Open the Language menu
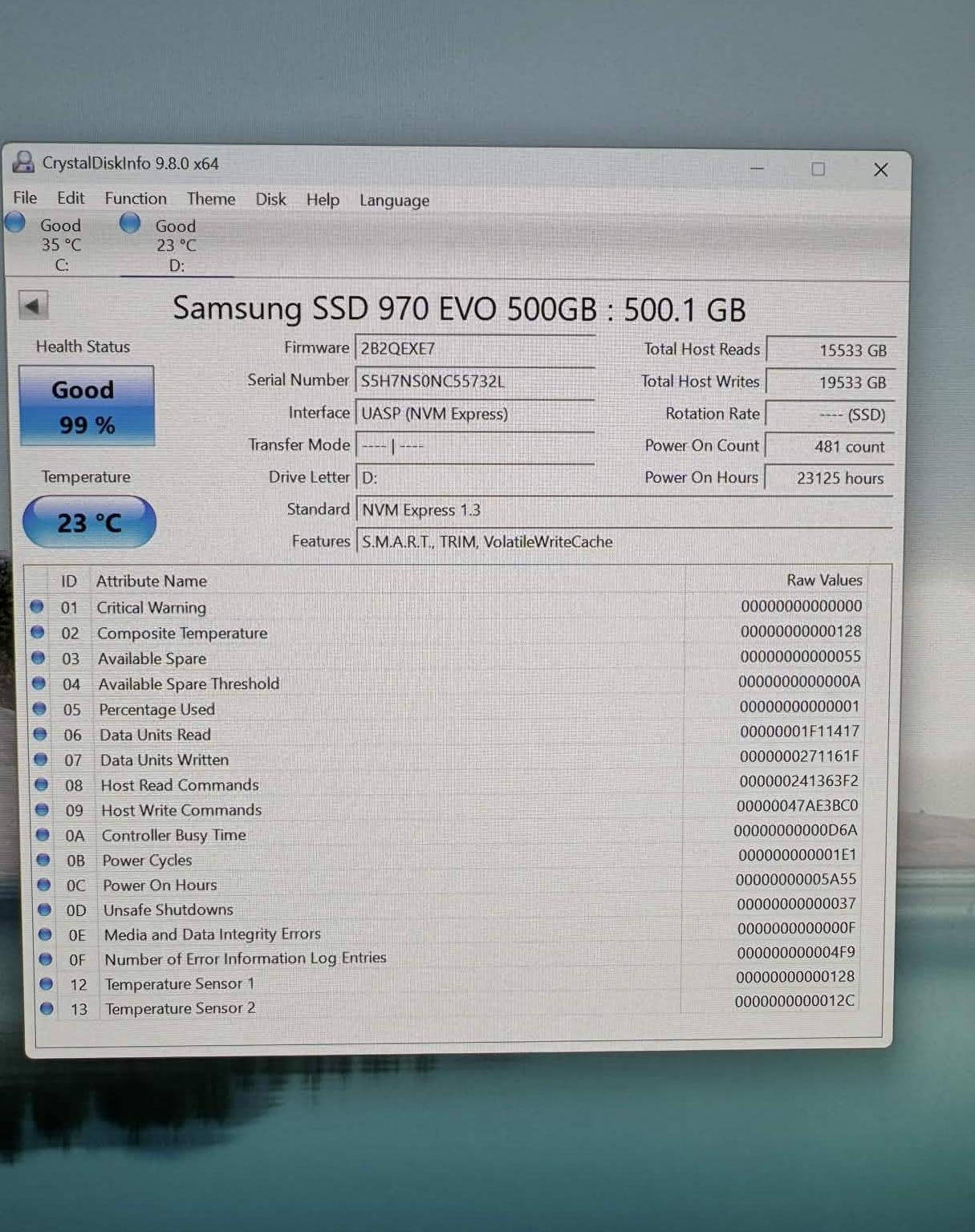This screenshot has width=975, height=1232. 394,201
